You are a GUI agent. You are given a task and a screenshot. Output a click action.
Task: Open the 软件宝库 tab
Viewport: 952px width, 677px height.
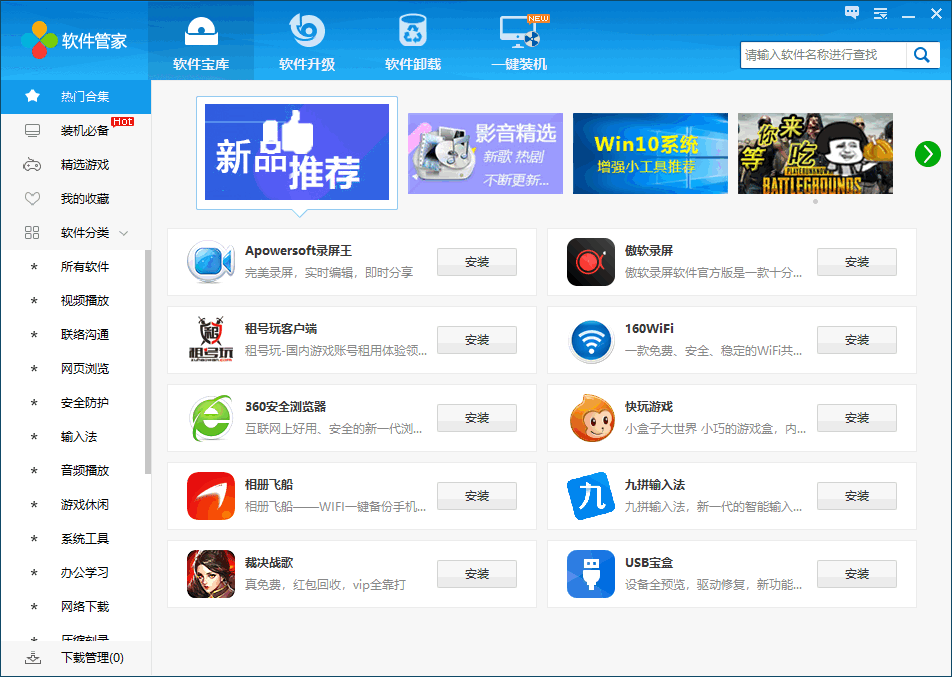201,40
